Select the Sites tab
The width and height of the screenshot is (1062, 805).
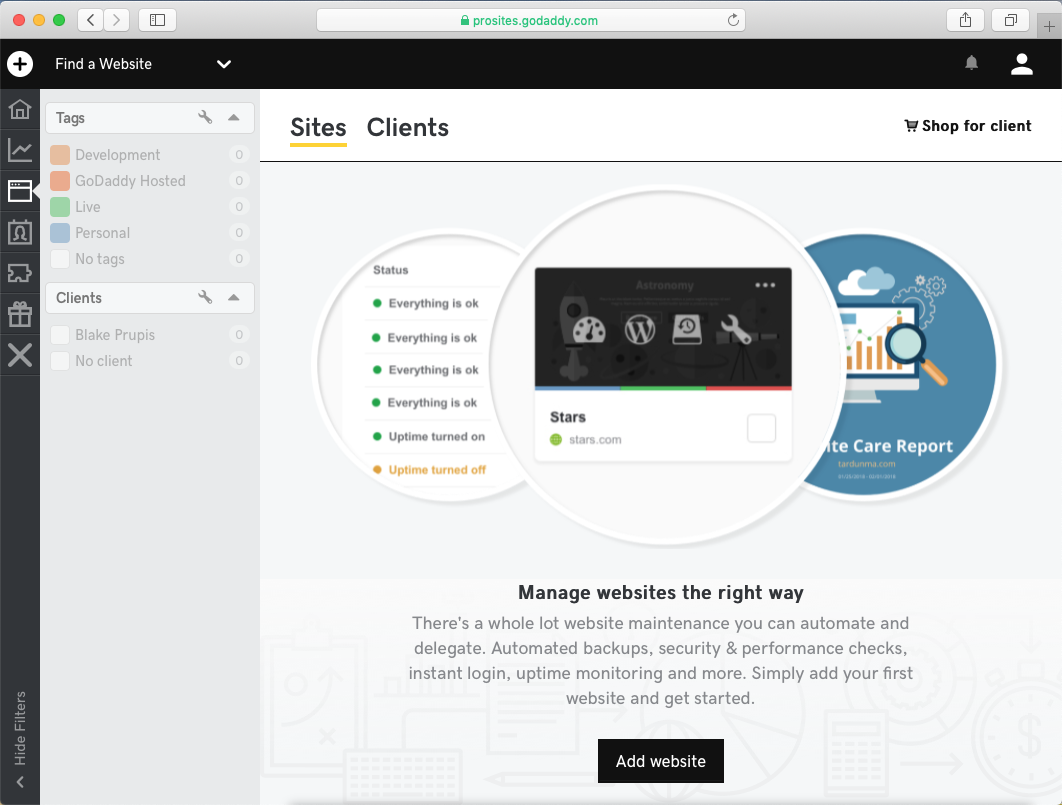pyautogui.click(x=318, y=128)
